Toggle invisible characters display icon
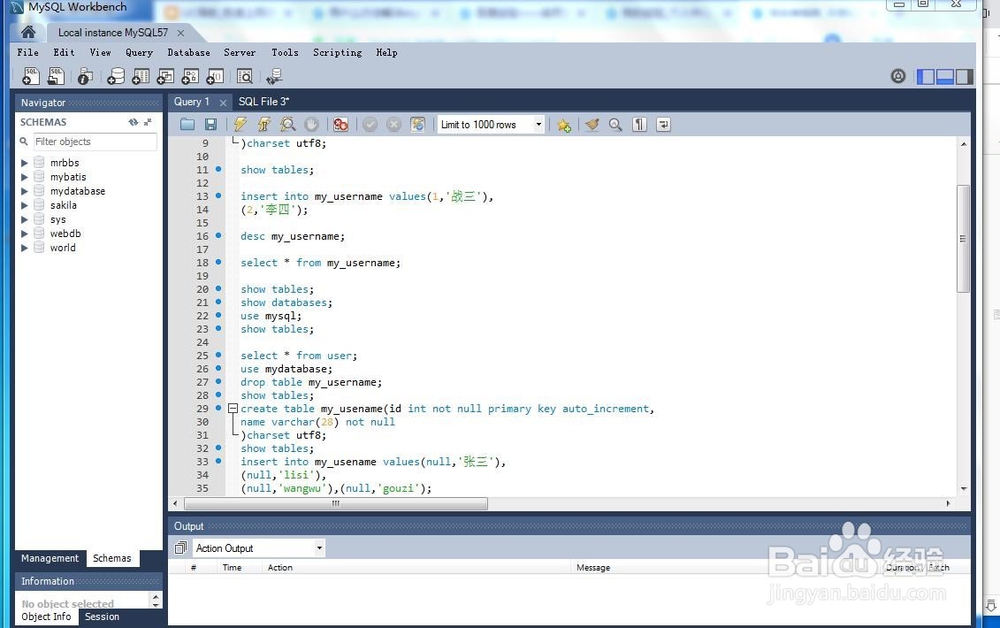Image resolution: width=1000 pixels, height=628 pixels. click(x=639, y=124)
